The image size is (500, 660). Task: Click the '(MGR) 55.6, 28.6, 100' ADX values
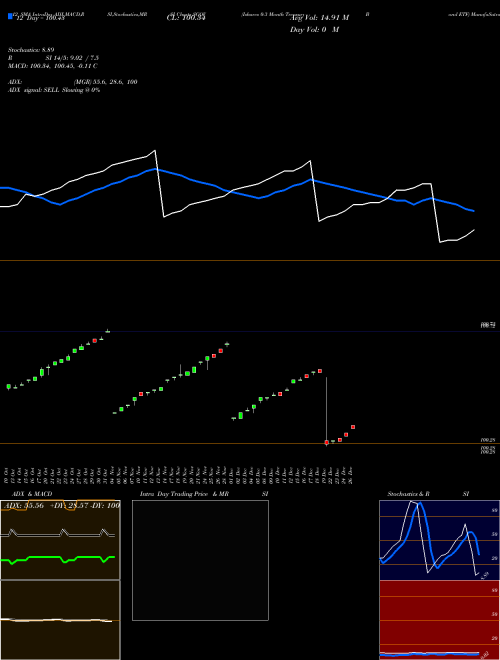105,82
